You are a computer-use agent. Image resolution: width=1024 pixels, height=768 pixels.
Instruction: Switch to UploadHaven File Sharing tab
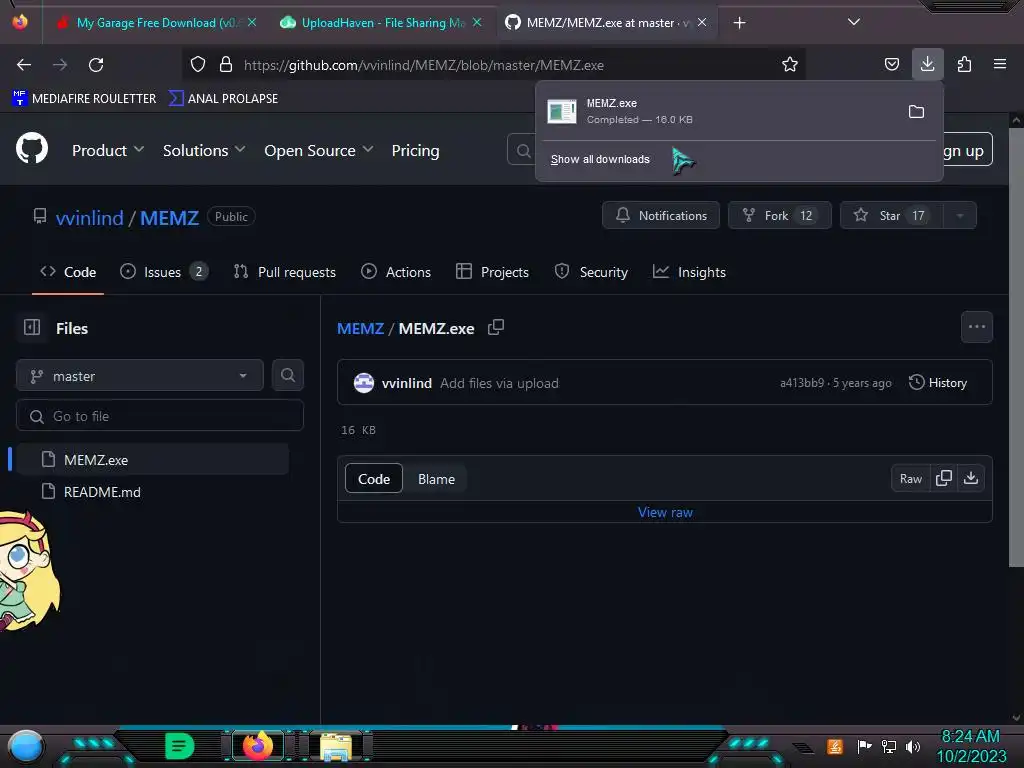point(382,23)
